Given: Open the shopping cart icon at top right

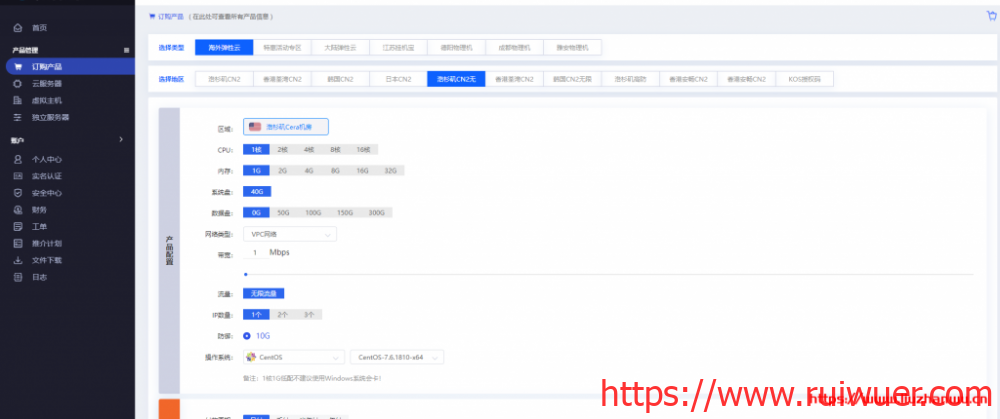Looking at the screenshot, I should [x=991, y=16].
